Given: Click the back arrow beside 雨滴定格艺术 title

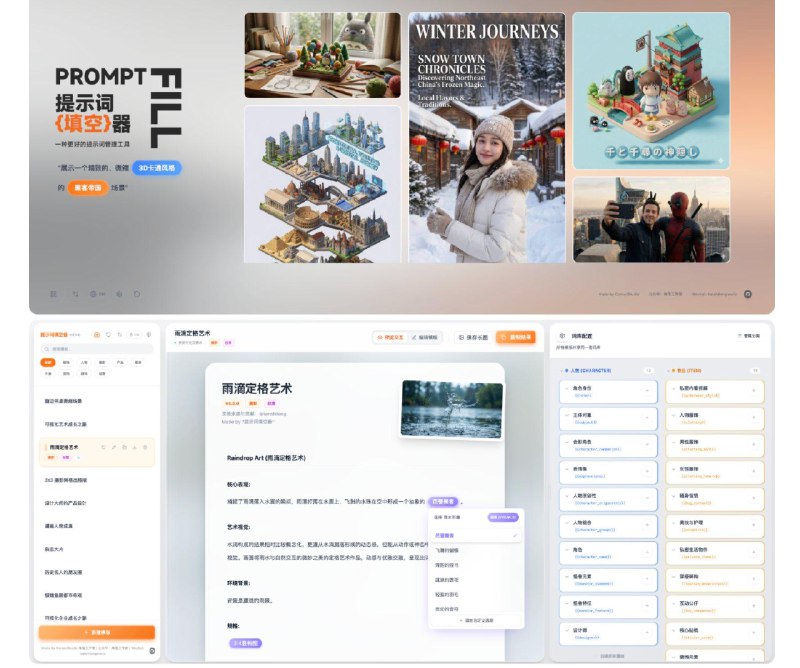Looking at the screenshot, I should pyautogui.click(x=174, y=342).
